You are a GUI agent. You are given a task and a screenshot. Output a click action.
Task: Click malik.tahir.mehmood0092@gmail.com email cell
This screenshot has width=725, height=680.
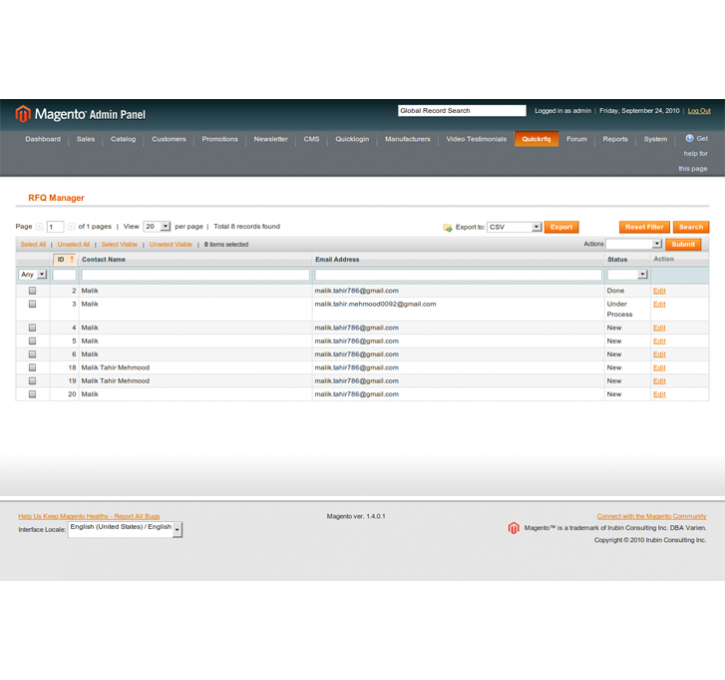tap(375, 304)
